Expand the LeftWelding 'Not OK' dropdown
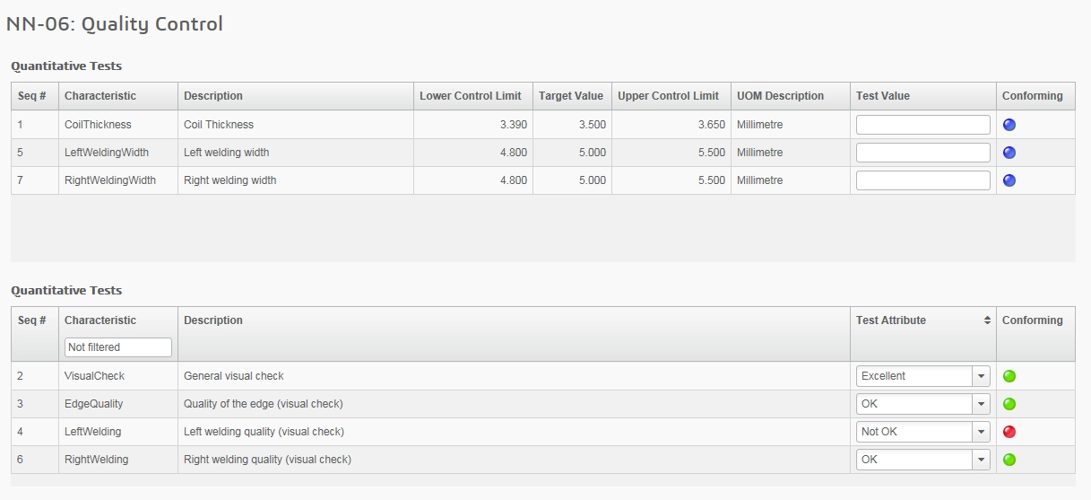The width and height of the screenshot is (1091, 500). [x=981, y=432]
